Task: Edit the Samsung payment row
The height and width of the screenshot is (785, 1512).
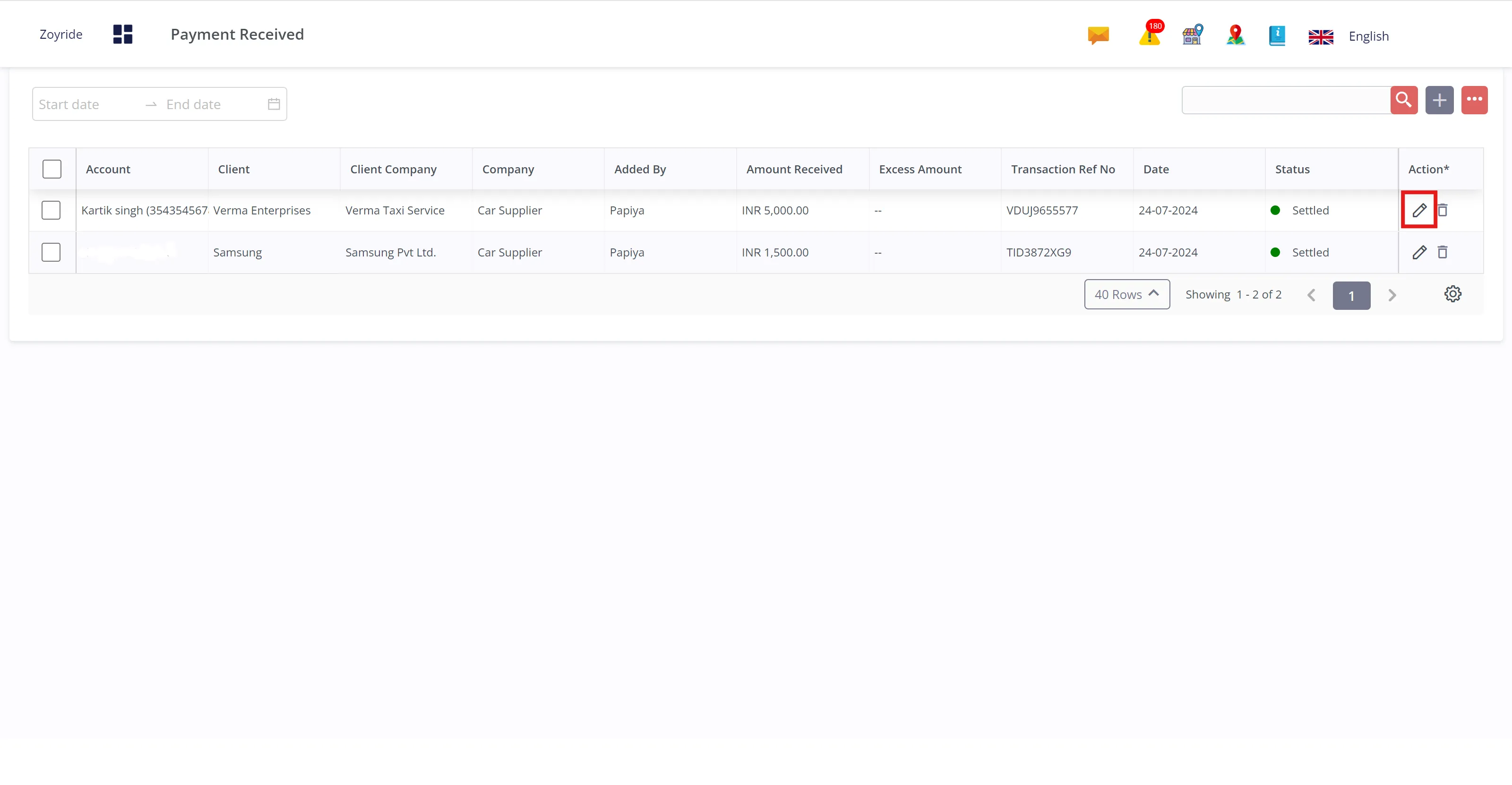Action: [x=1418, y=252]
